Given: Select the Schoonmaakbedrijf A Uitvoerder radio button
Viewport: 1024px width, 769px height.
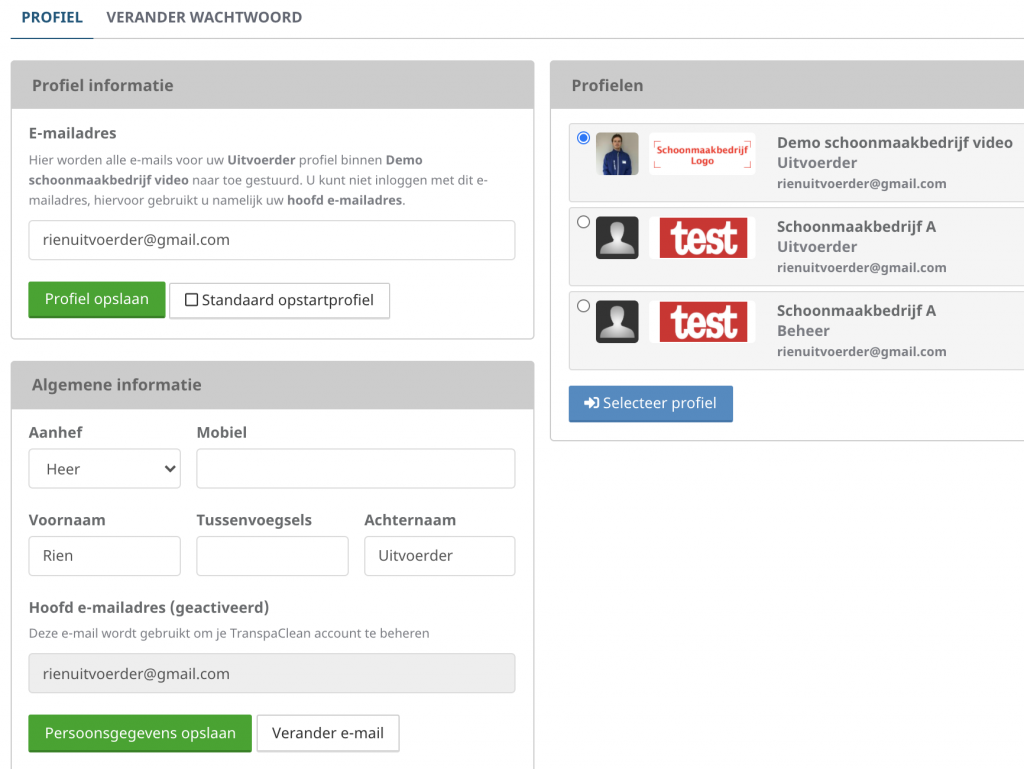Looking at the screenshot, I should tap(584, 223).
